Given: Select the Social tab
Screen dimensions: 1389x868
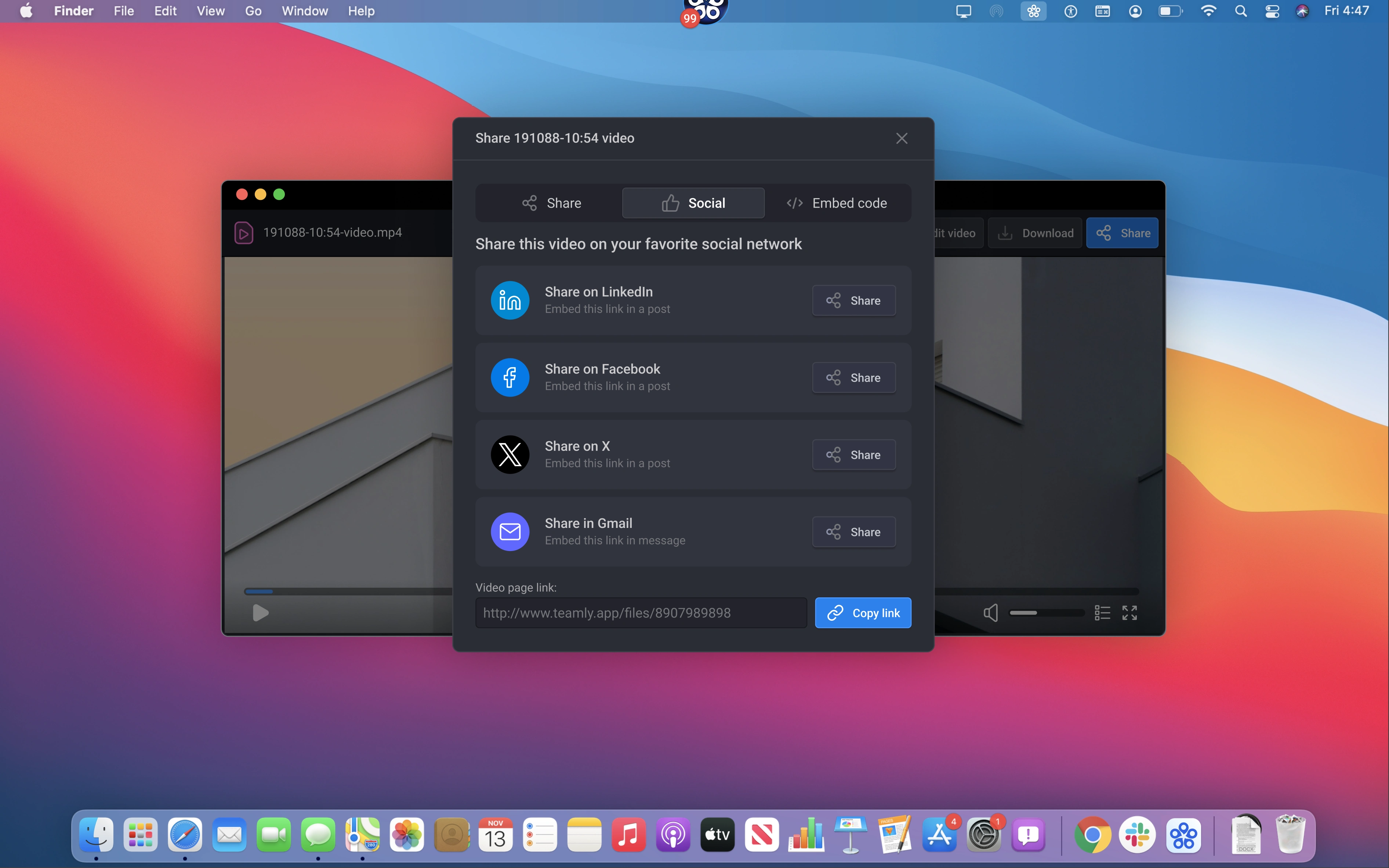Looking at the screenshot, I should pyautogui.click(x=693, y=203).
